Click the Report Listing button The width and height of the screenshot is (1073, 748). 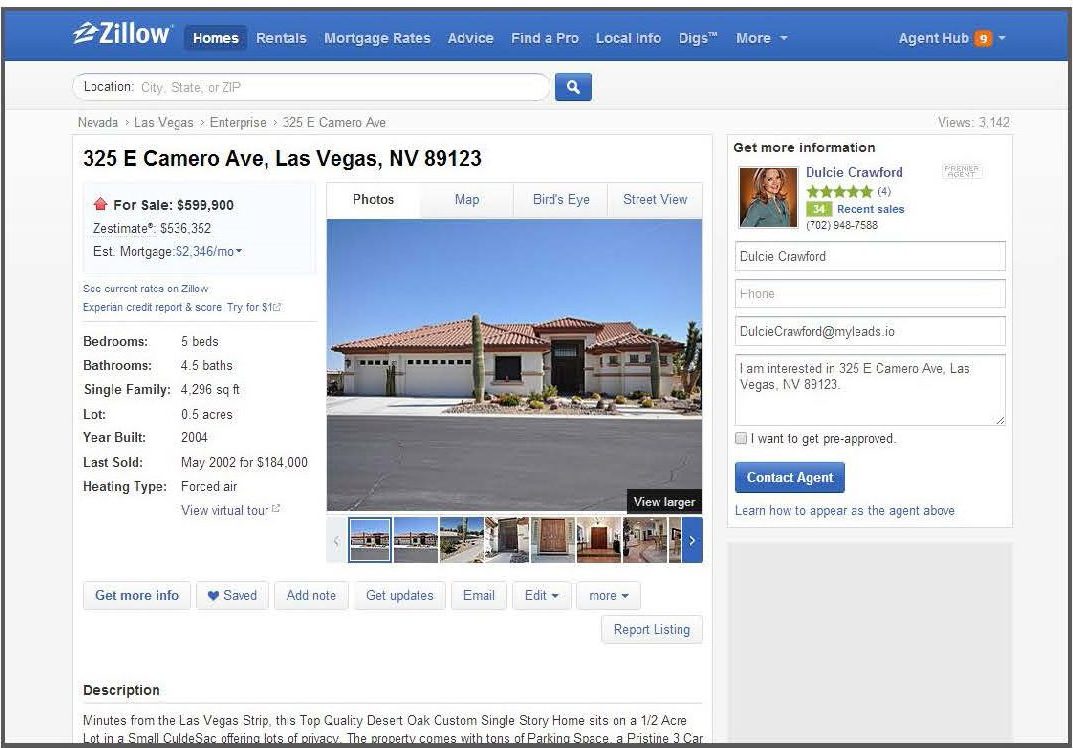[651, 630]
